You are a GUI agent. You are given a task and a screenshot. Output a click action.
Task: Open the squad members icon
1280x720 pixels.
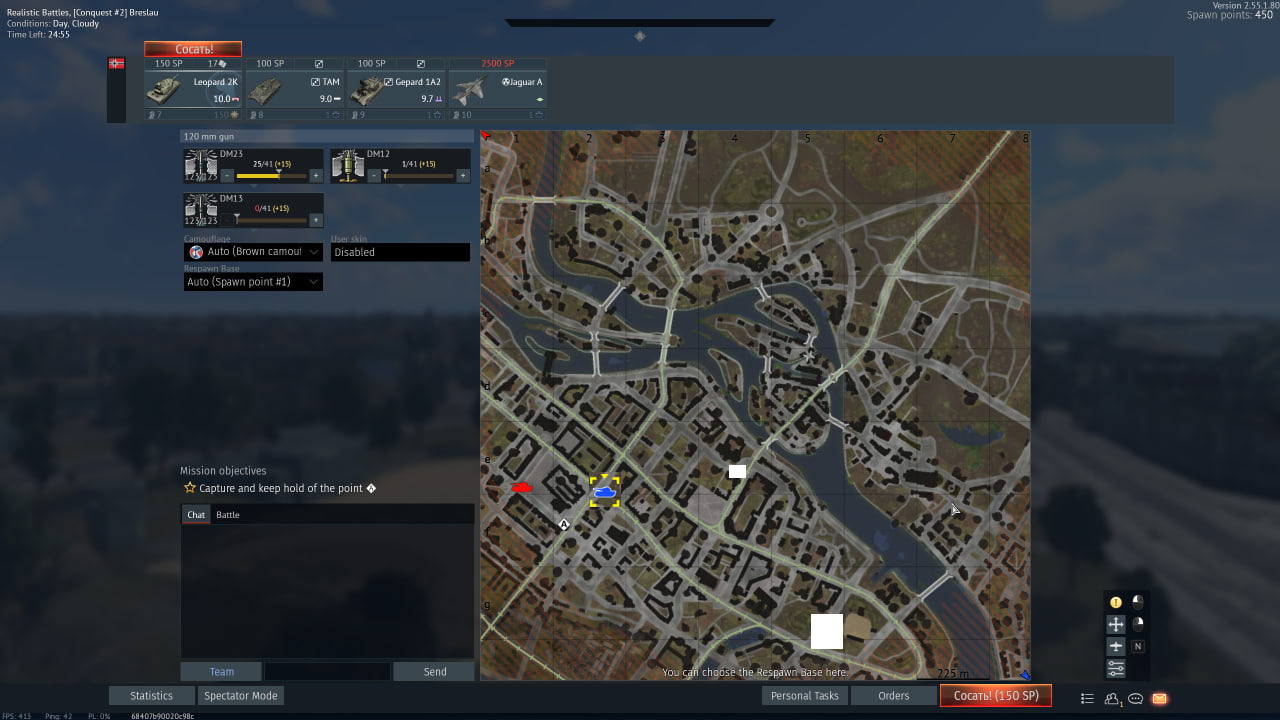click(x=1112, y=698)
